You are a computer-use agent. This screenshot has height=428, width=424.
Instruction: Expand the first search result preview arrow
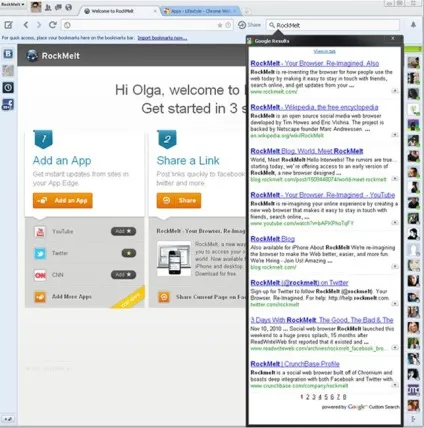(395, 91)
